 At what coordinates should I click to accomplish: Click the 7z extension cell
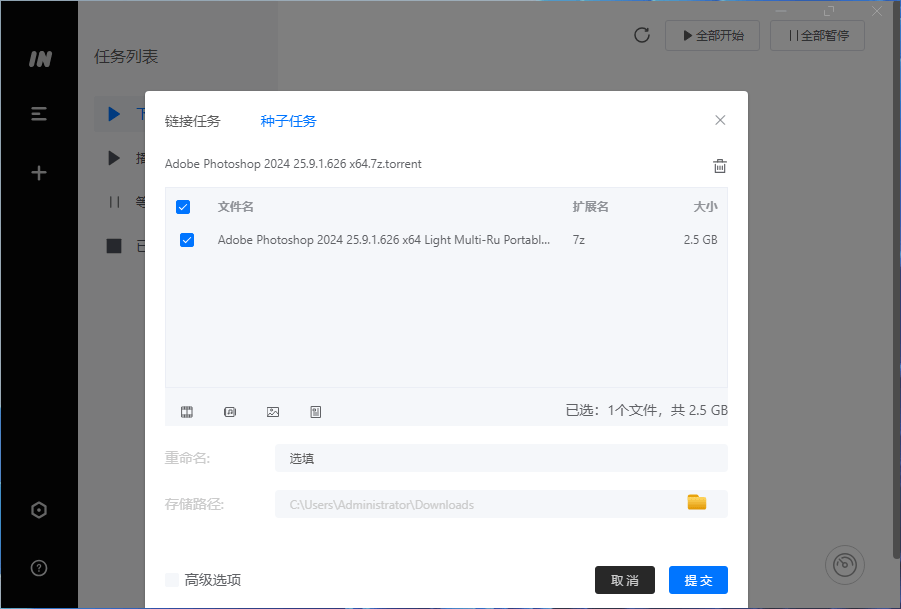point(579,240)
